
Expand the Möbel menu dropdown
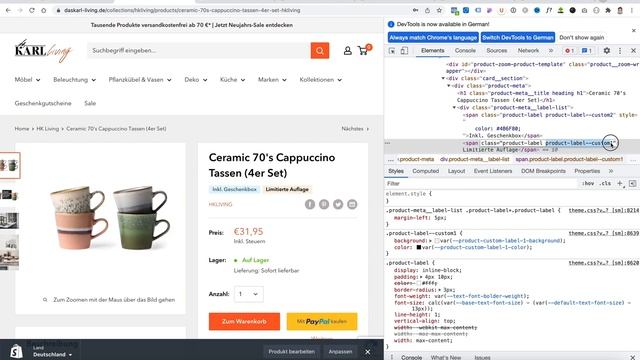(x=27, y=80)
